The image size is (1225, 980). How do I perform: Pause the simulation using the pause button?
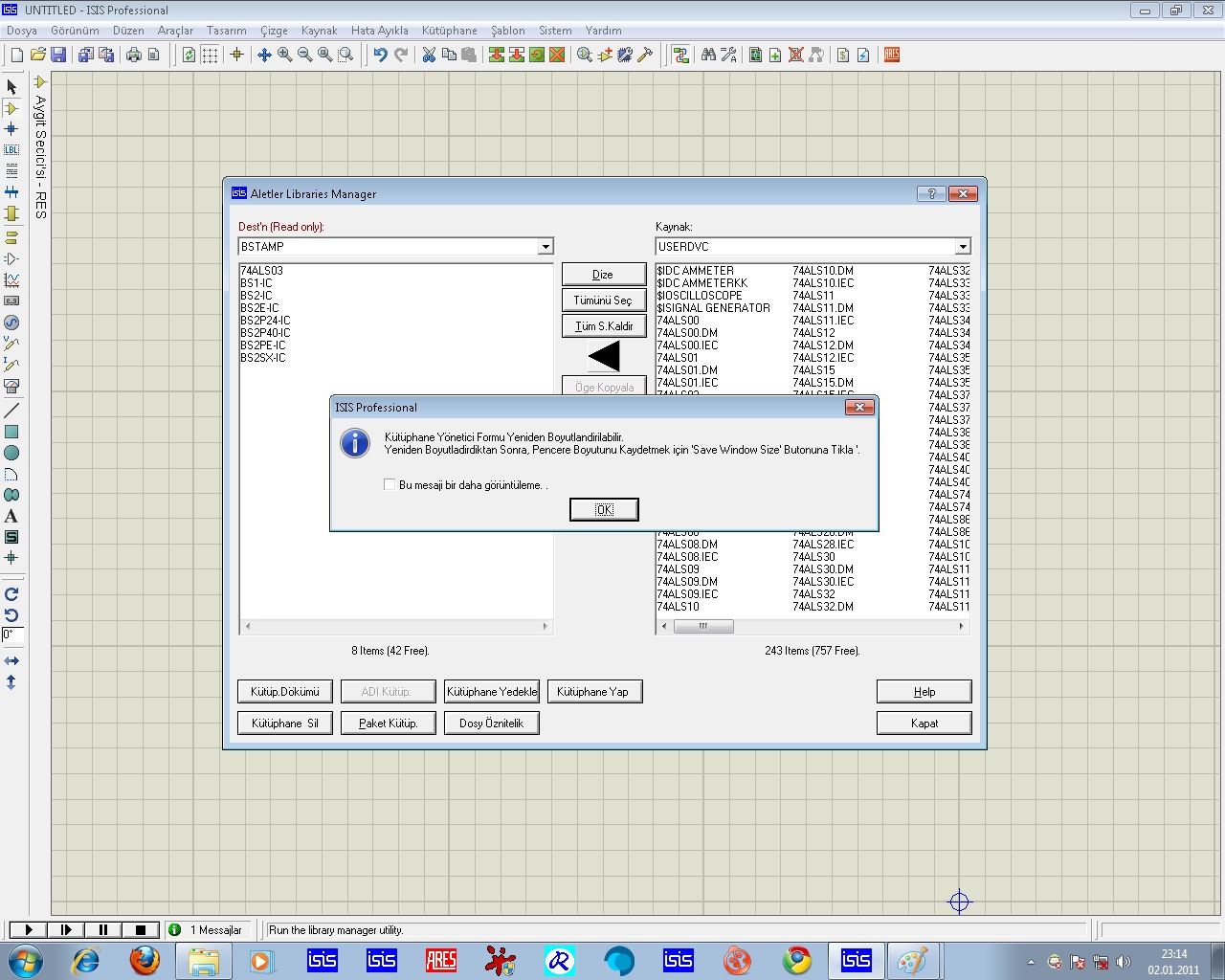tap(102, 929)
